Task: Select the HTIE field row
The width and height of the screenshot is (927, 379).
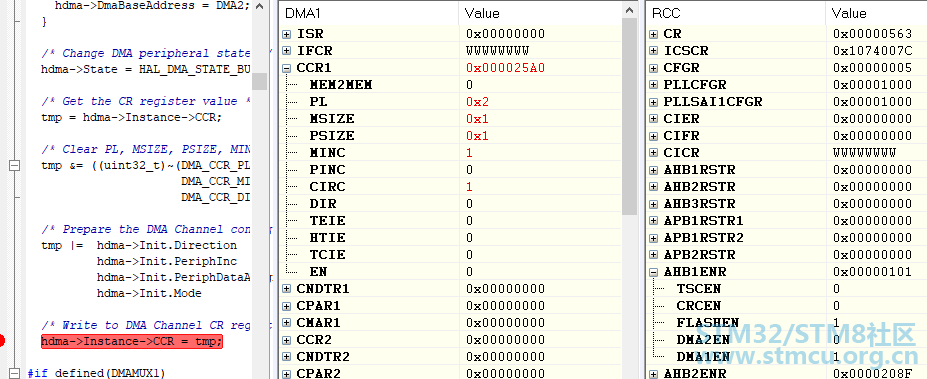Action: click(450, 238)
